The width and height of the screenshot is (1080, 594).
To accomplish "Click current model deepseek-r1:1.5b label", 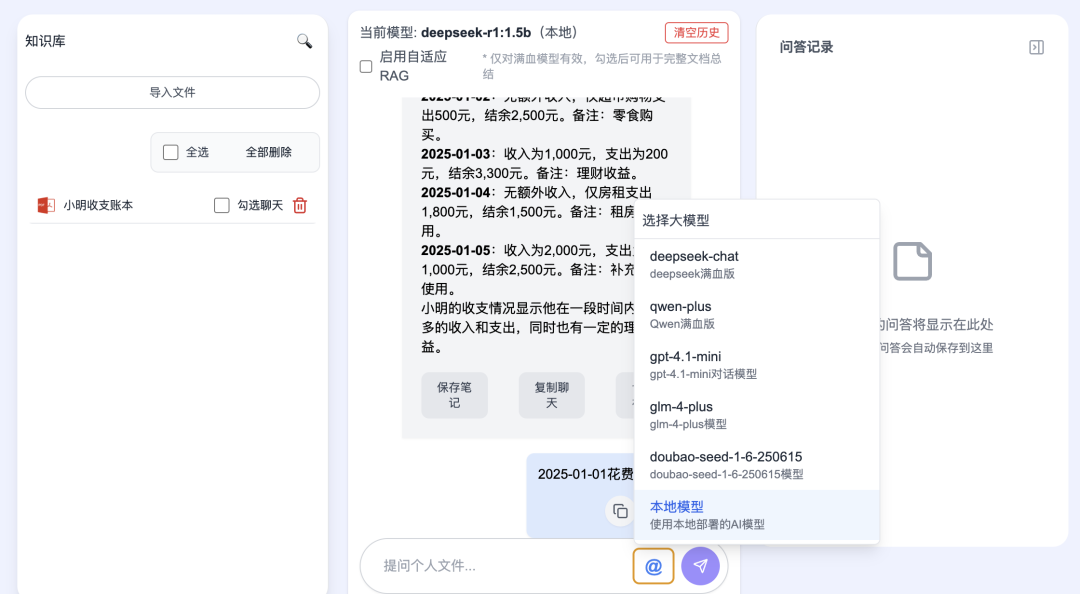I will (x=476, y=32).
